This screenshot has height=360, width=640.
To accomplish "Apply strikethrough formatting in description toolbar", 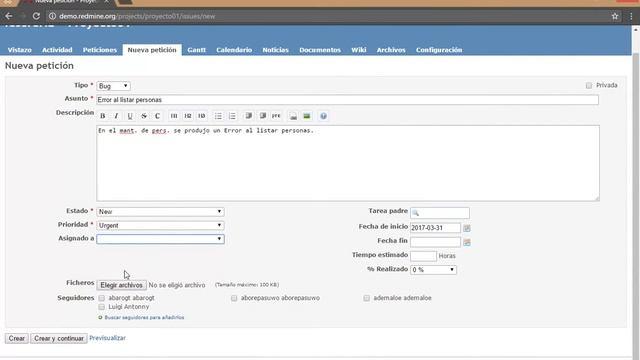I will [144, 116].
